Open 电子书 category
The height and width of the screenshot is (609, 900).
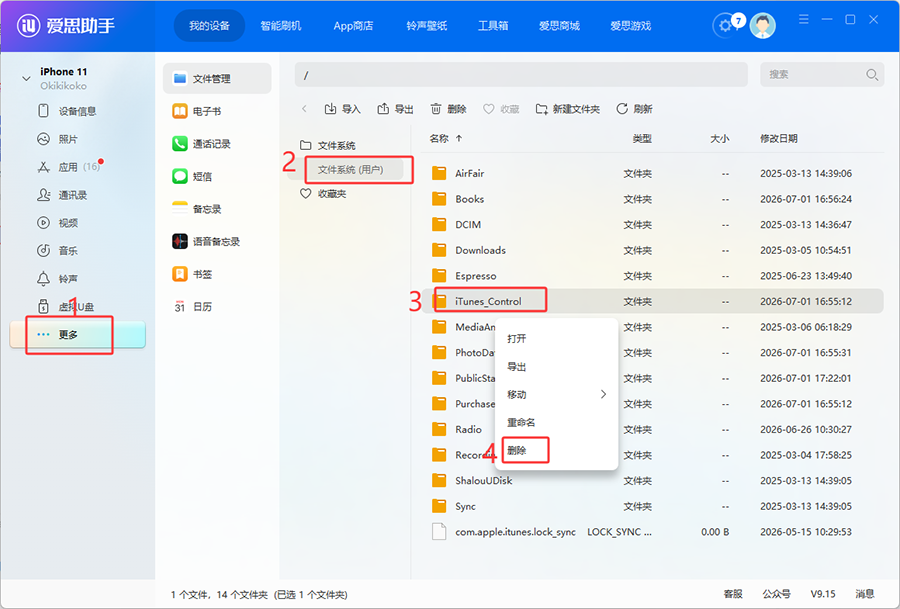pyautogui.click(x=197, y=111)
